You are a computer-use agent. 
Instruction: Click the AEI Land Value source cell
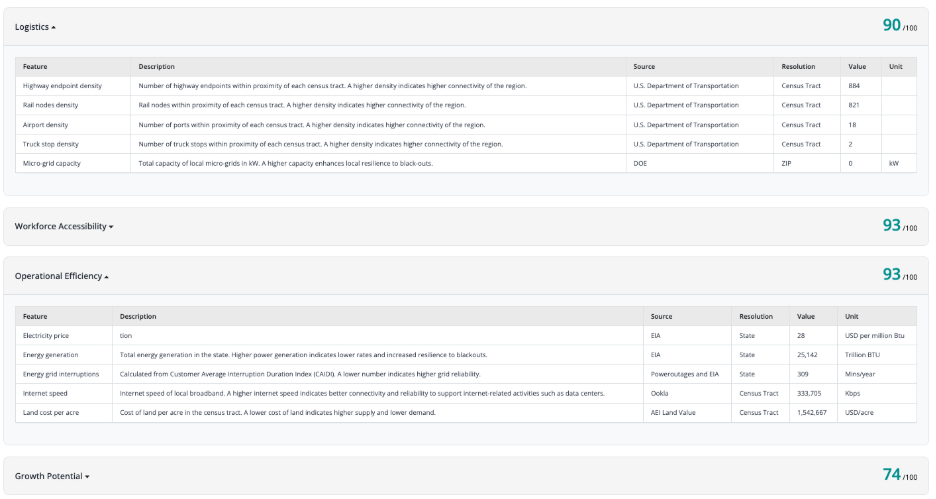point(673,412)
